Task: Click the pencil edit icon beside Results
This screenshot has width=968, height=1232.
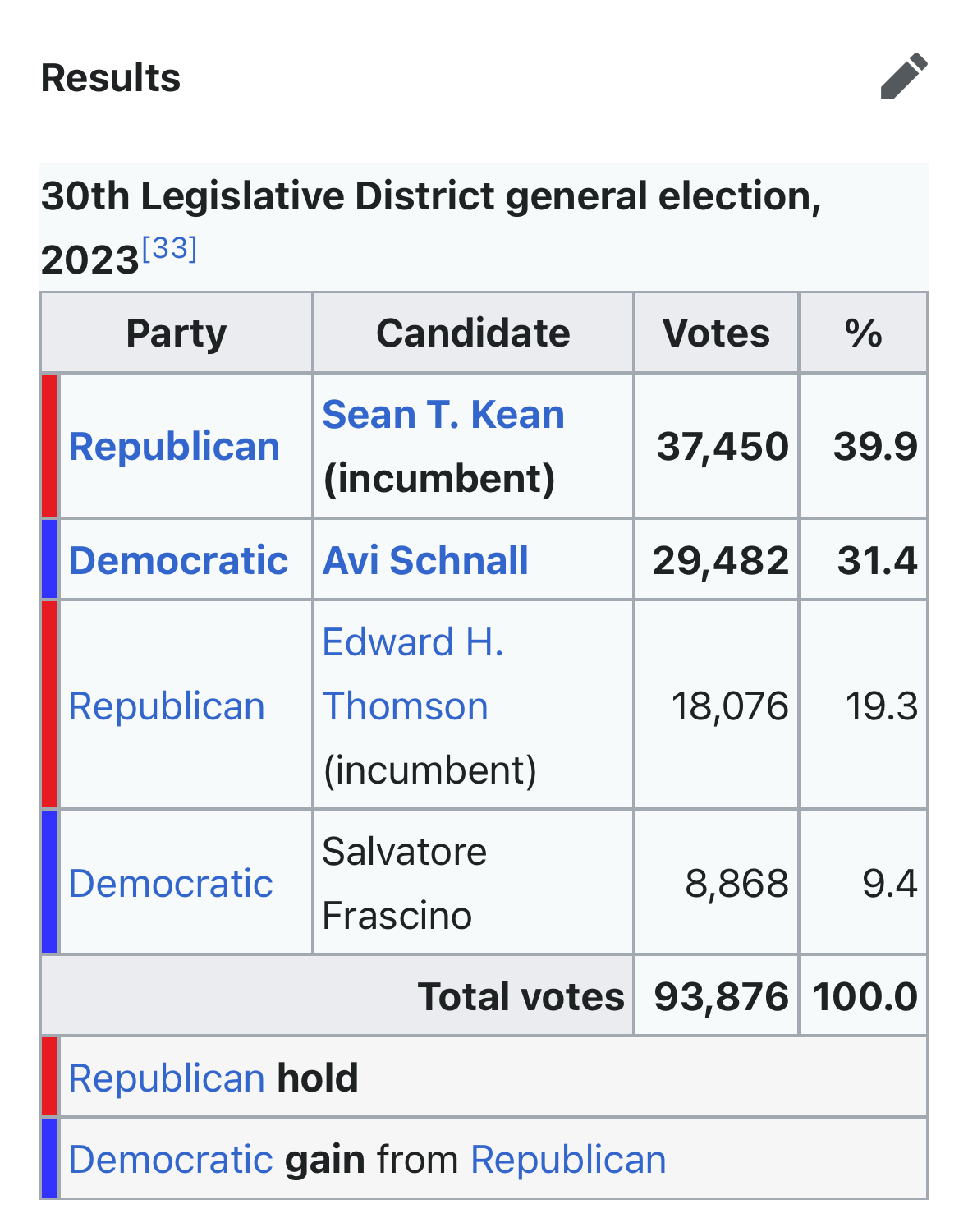Action: tap(904, 77)
